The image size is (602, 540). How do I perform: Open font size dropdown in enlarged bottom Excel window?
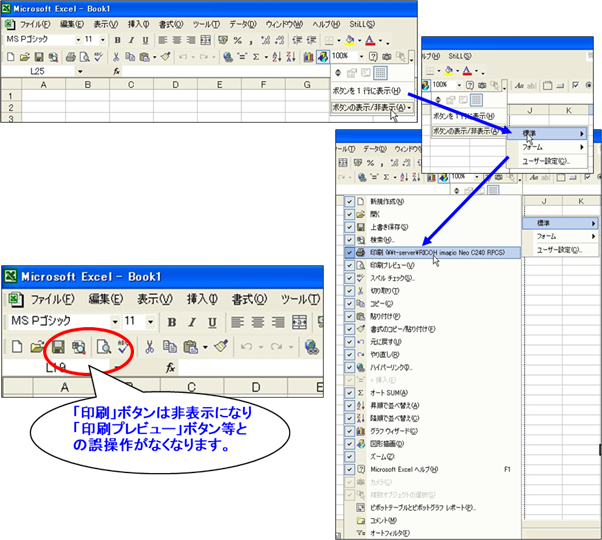click(x=150, y=322)
